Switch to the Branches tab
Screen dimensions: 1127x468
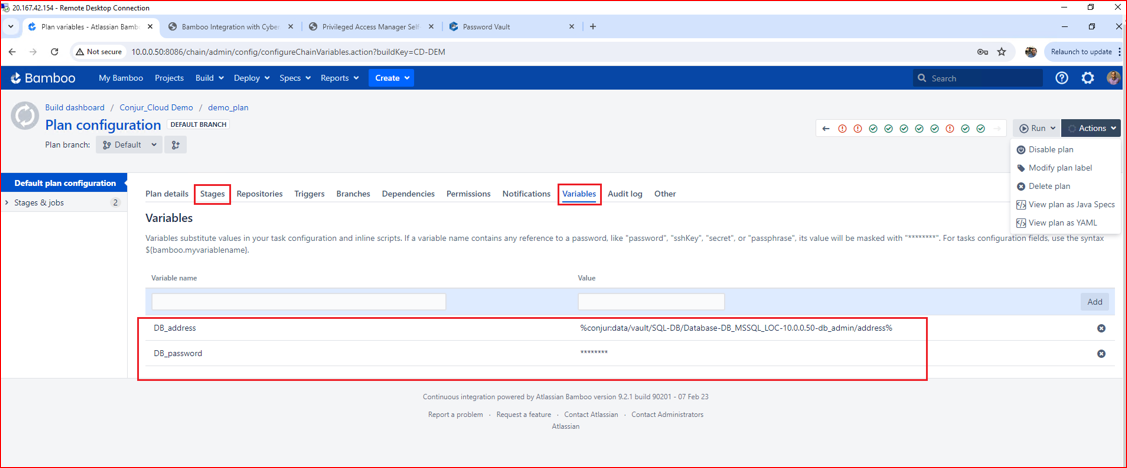pyautogui.click(x=353, y=194)
